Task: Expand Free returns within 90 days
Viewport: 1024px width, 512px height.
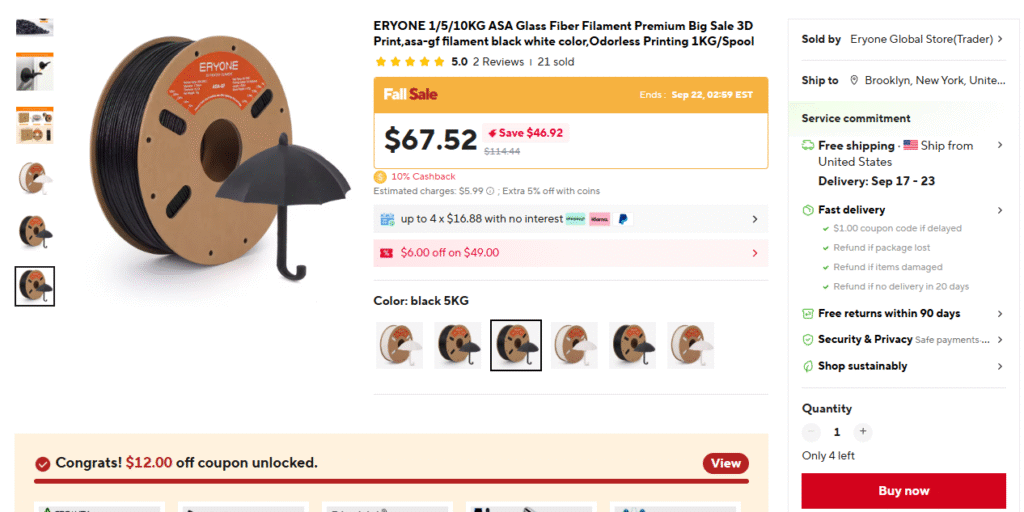Action: 1000,314
